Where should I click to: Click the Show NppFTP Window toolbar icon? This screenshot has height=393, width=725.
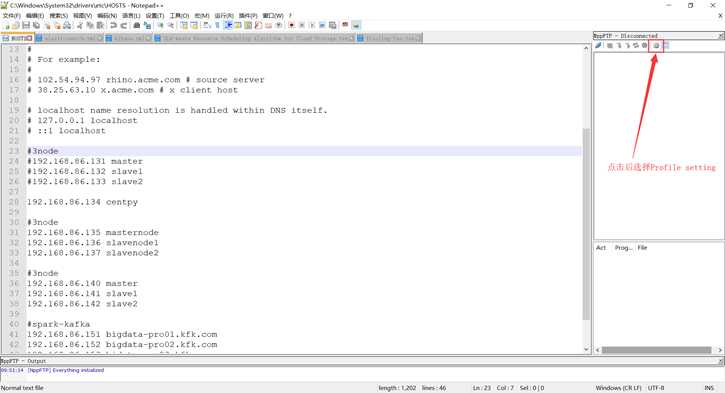[x=356, y=25]
